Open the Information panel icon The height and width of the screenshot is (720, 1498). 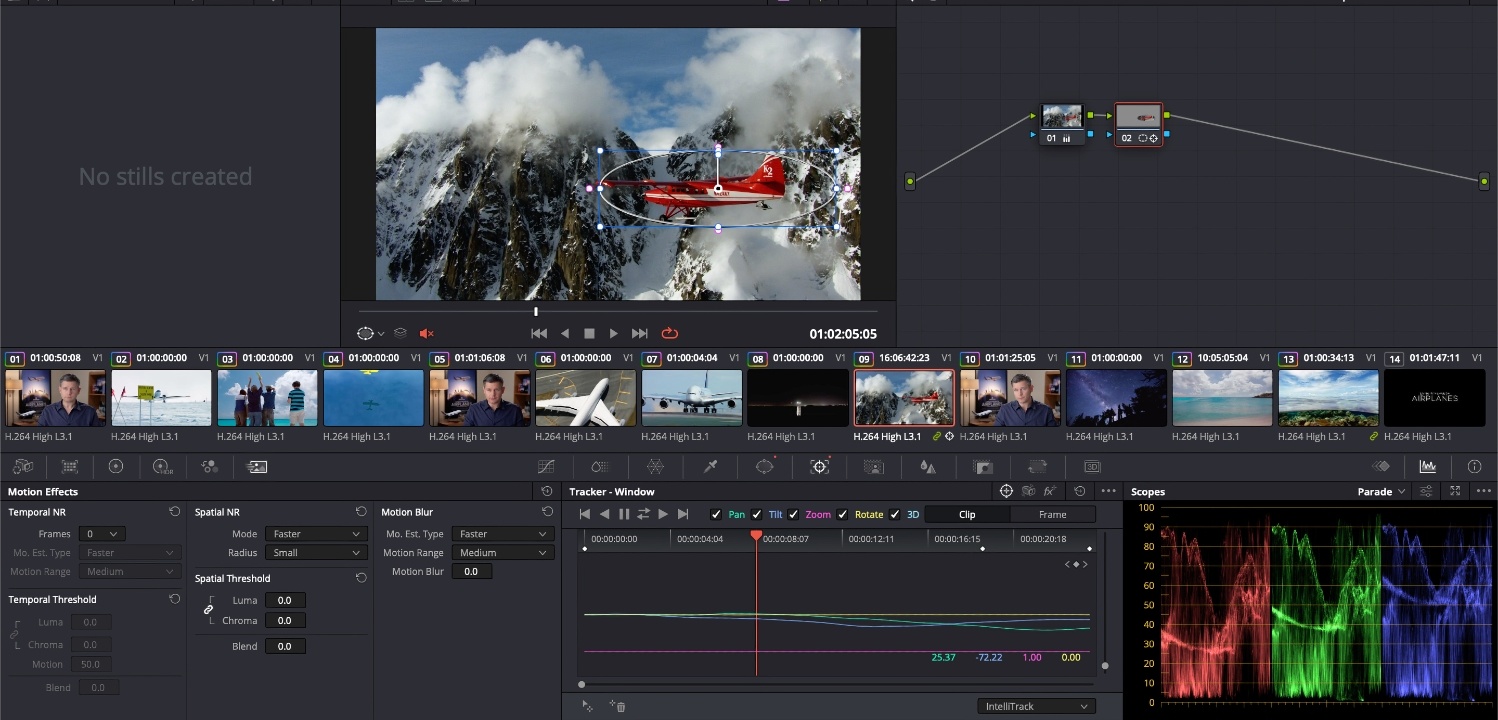tap(1474, 467)
